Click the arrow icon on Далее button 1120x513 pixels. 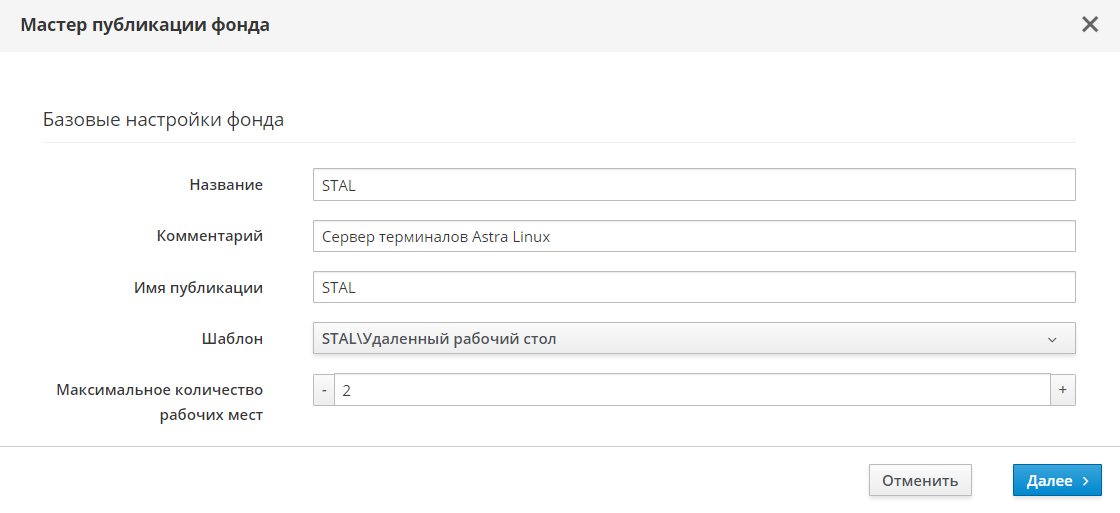pos(1085,481)
